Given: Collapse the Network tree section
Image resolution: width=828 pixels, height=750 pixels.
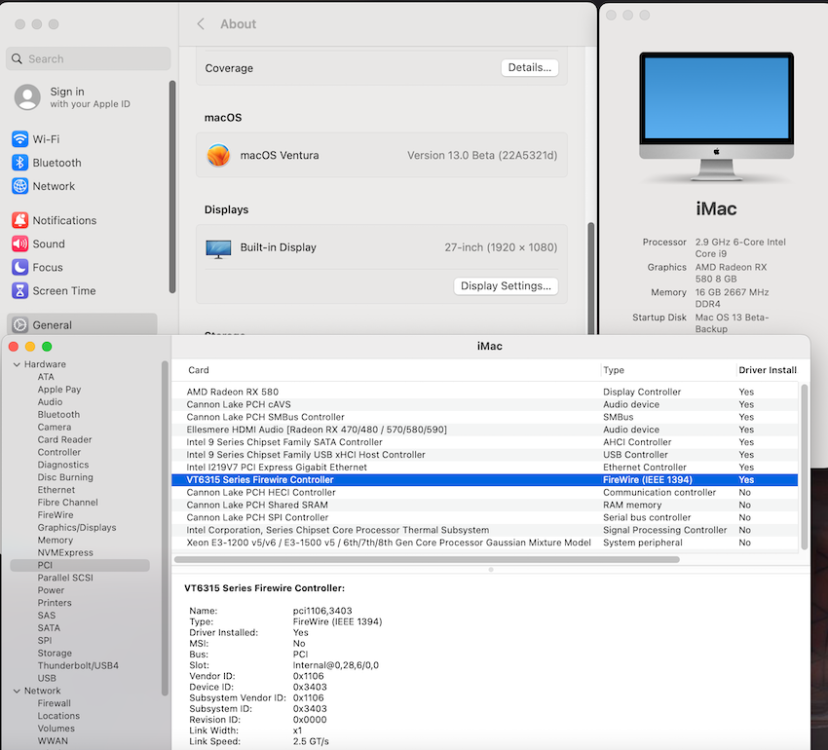Looking at the screenshot, I should (x=16, y=691).
